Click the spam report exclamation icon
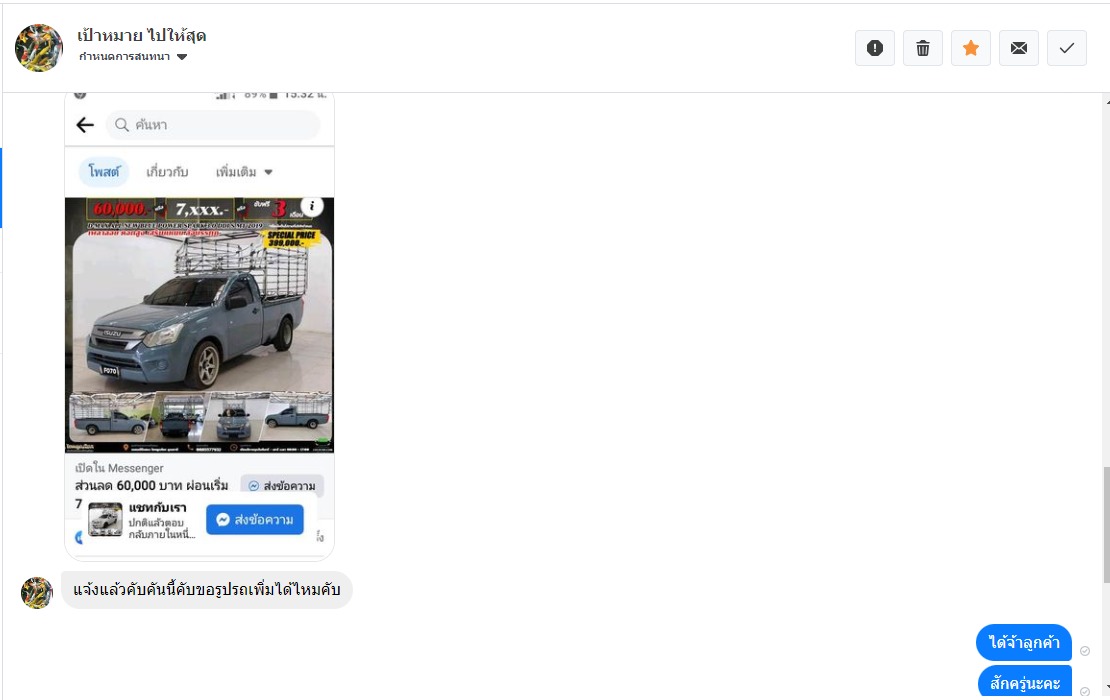The width and height of the screenshot is (1110, 700). point(875,48)
